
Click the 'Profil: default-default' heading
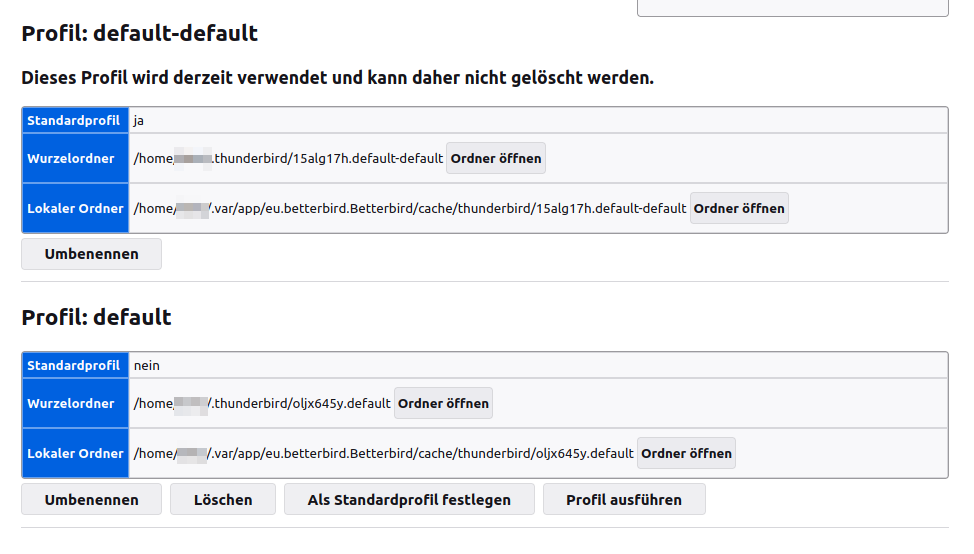(140, 33)
